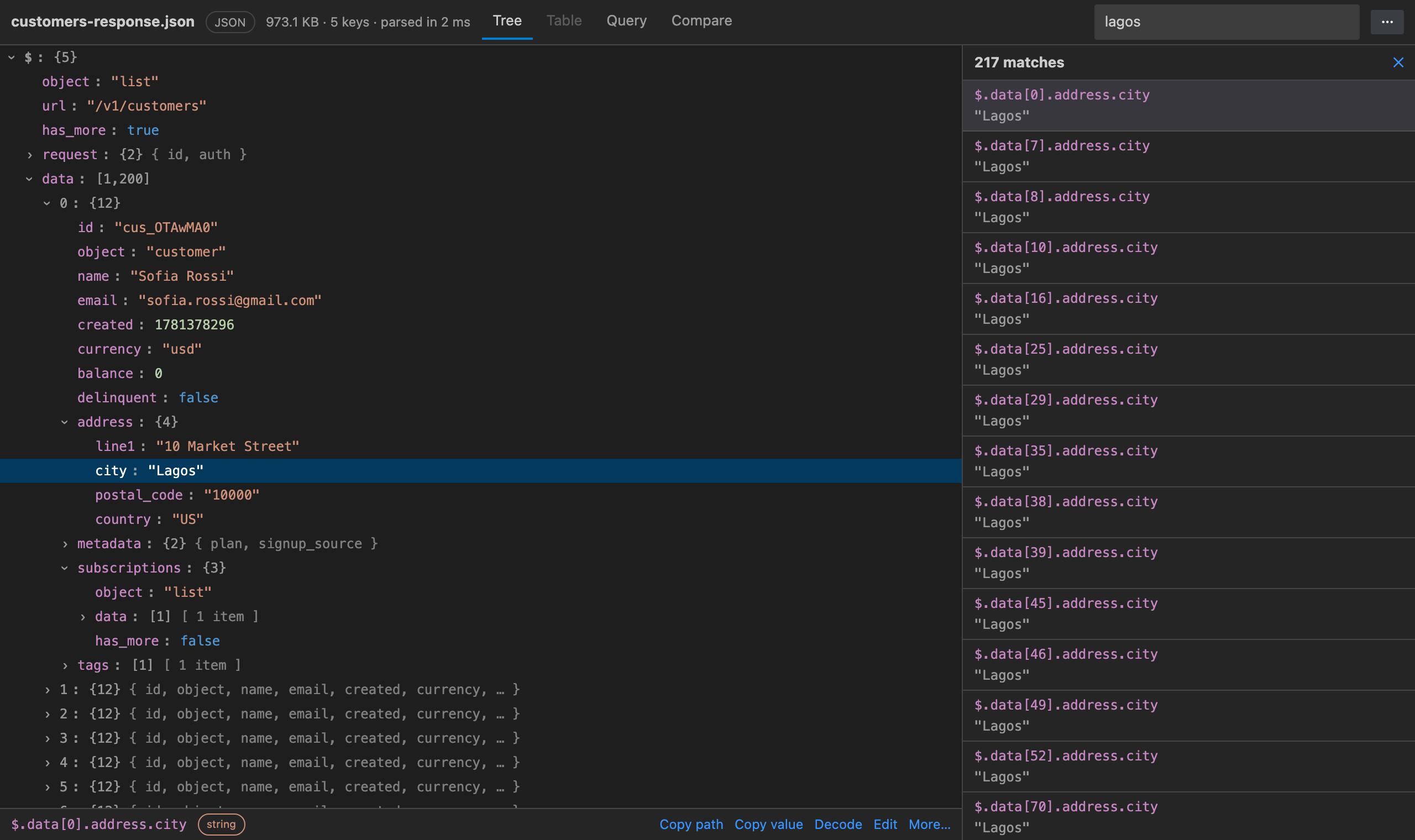This screenshot has width=1415, height=840.
Task: Click Copy value link
Action: 768,824
